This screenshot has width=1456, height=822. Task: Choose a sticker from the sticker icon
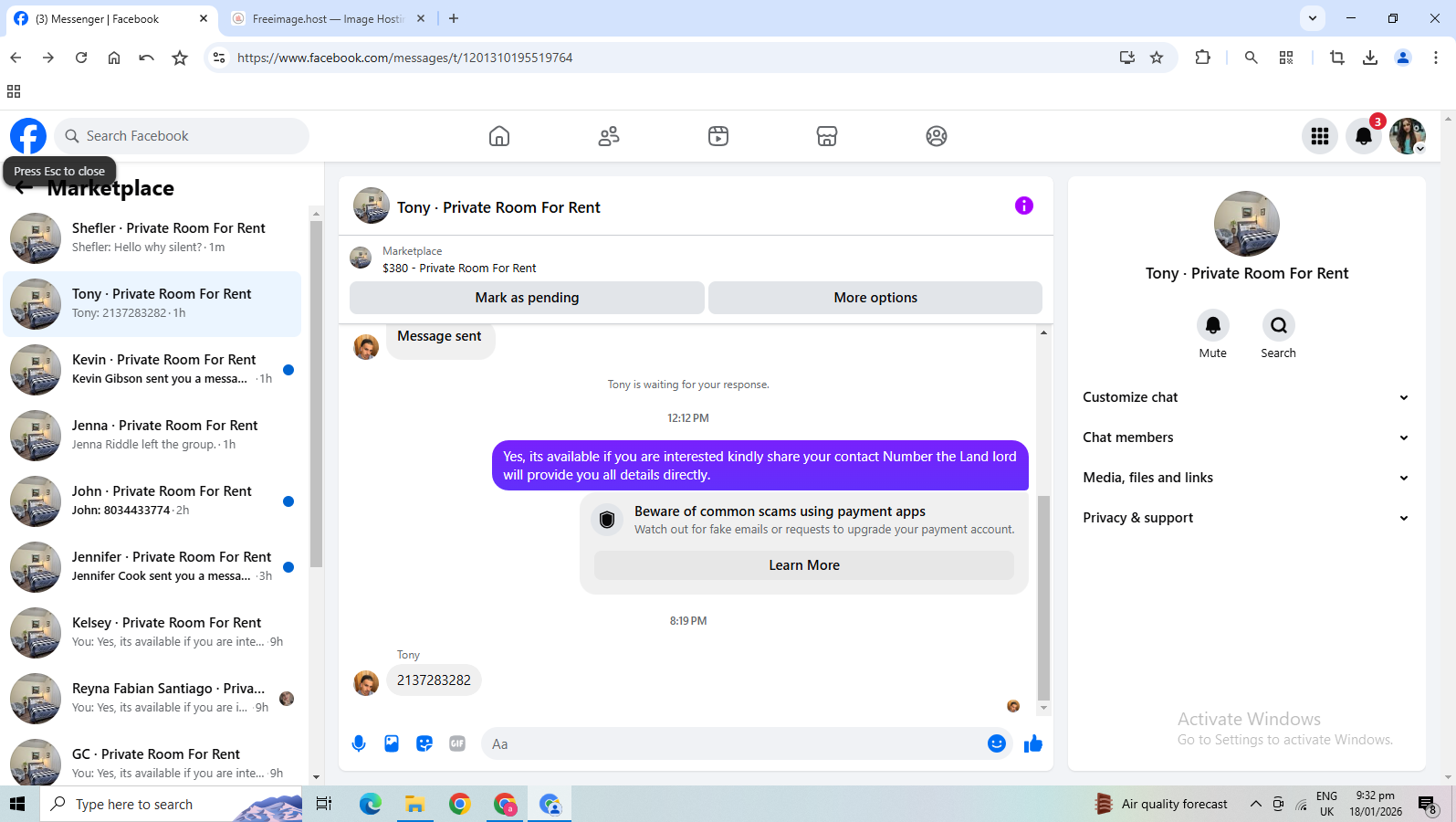pos(424,743)
